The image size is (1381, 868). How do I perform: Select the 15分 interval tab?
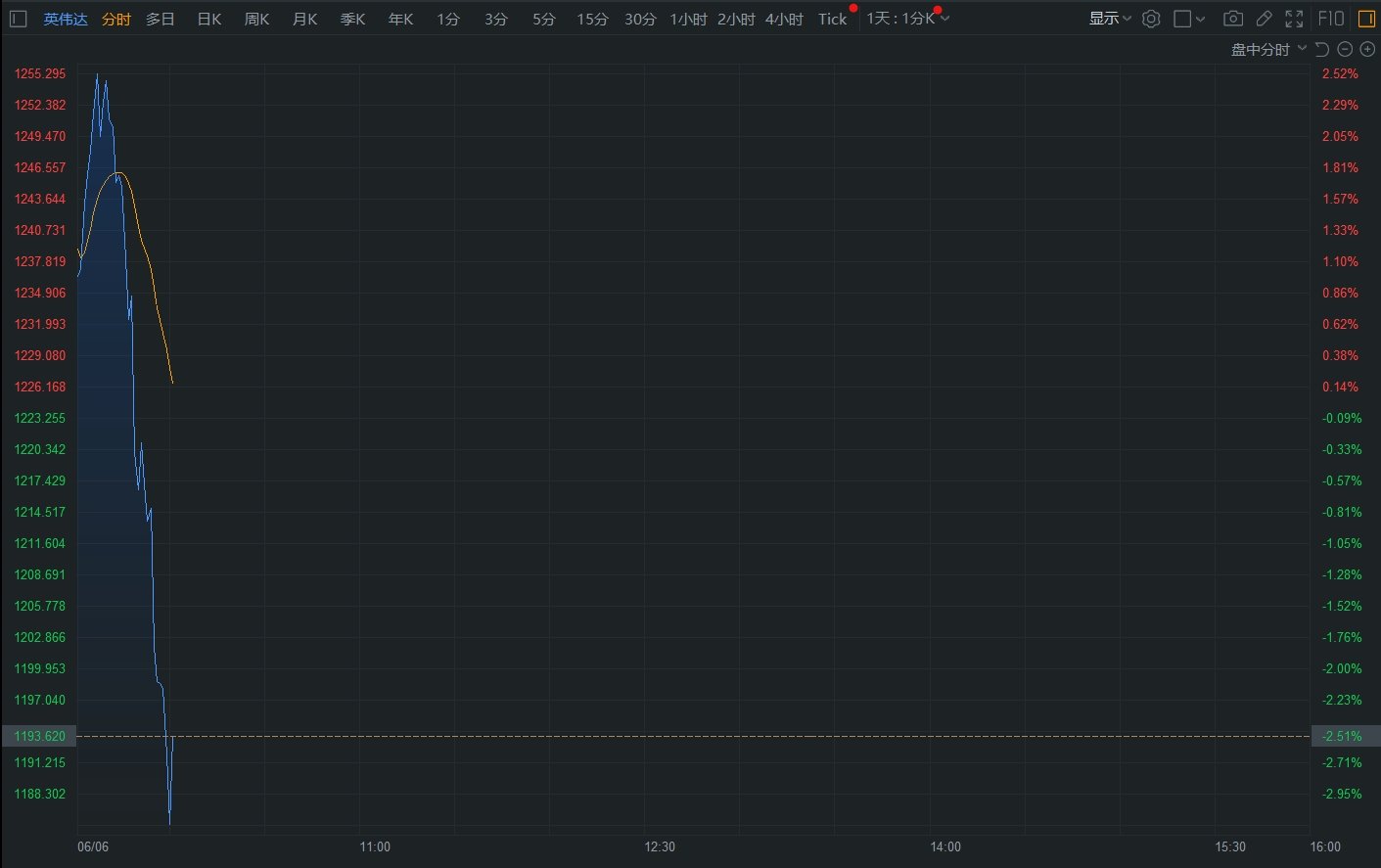coord(592,19)
